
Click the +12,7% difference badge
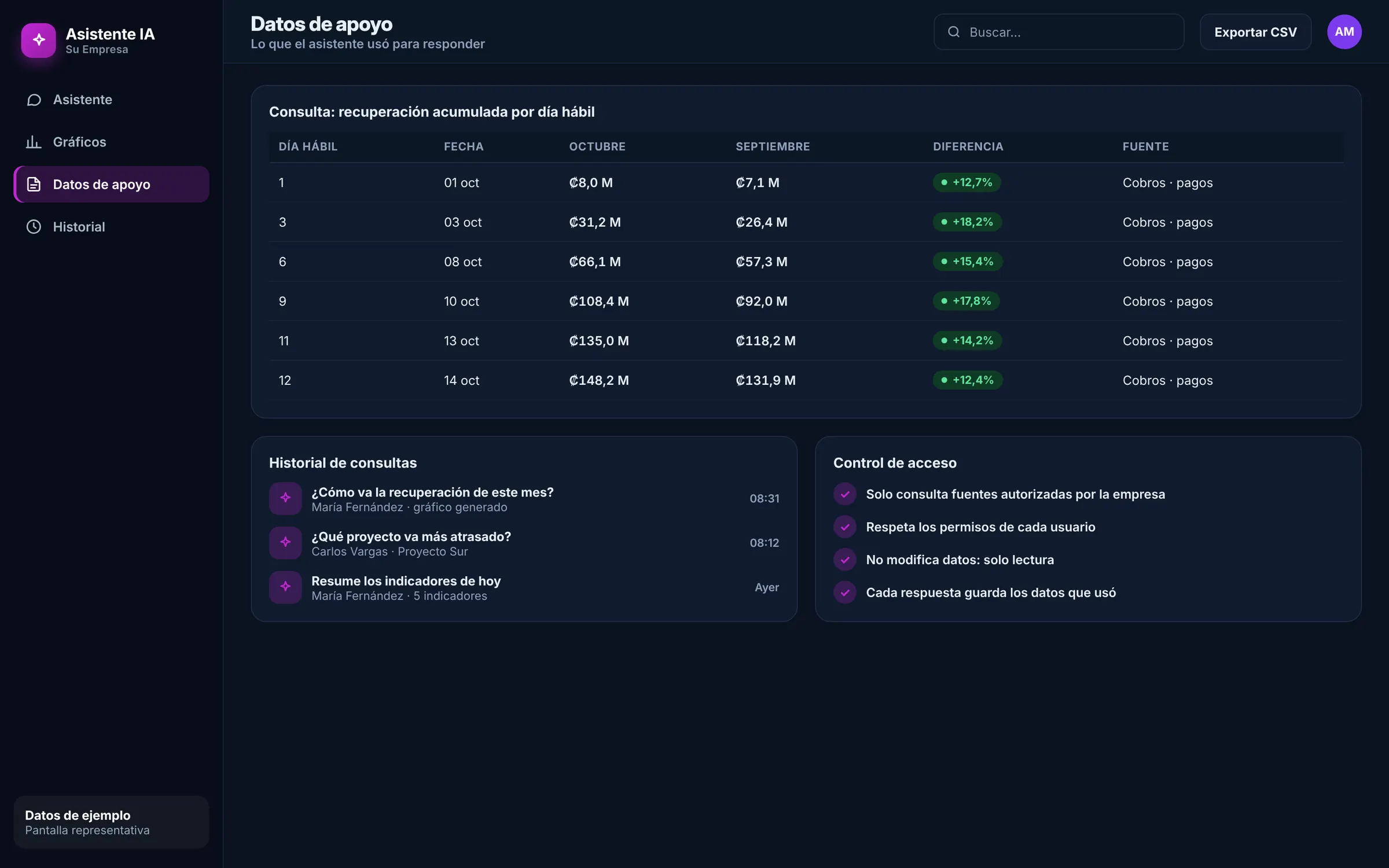967,182
